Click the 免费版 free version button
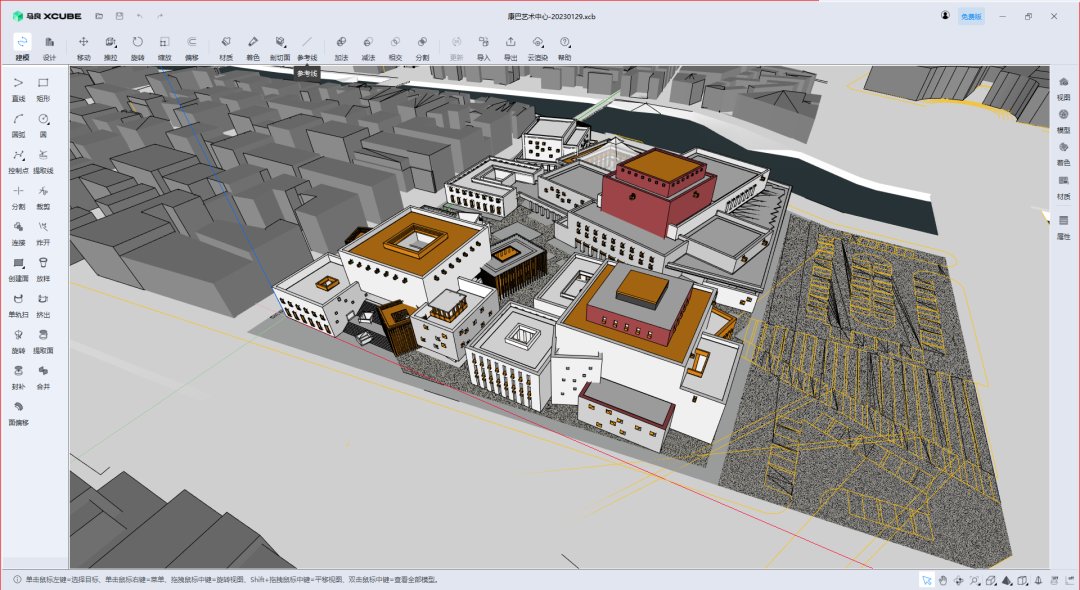Viewport: 1080px width, 590px height. (971, 17)
